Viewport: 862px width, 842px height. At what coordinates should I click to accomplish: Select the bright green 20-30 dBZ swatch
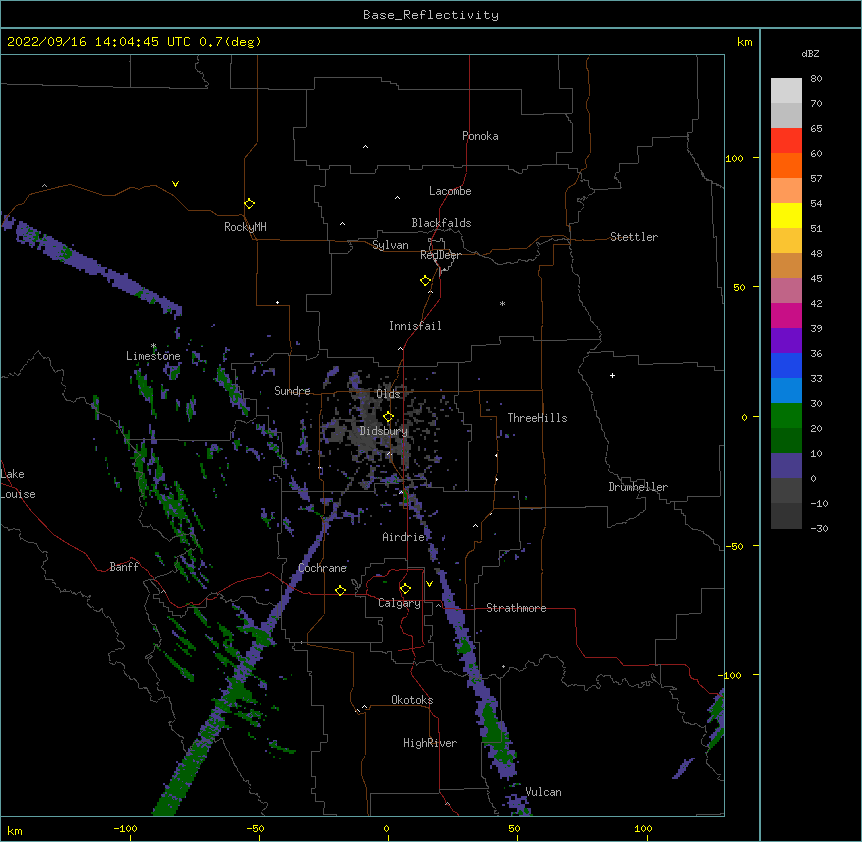point(786,416)
